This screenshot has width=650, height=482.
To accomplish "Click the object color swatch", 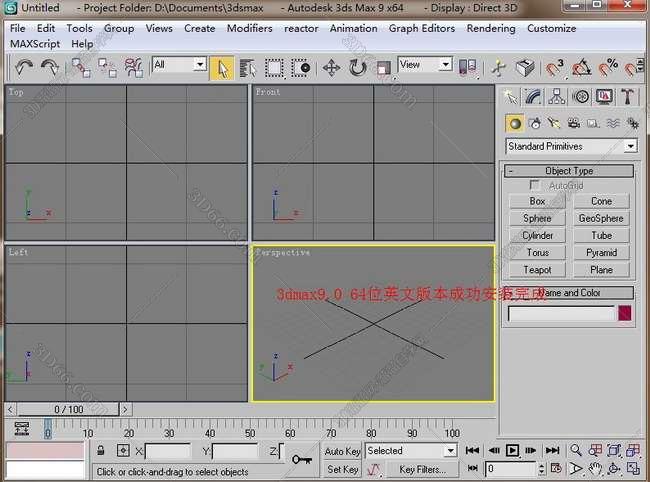I will point(625,313).
